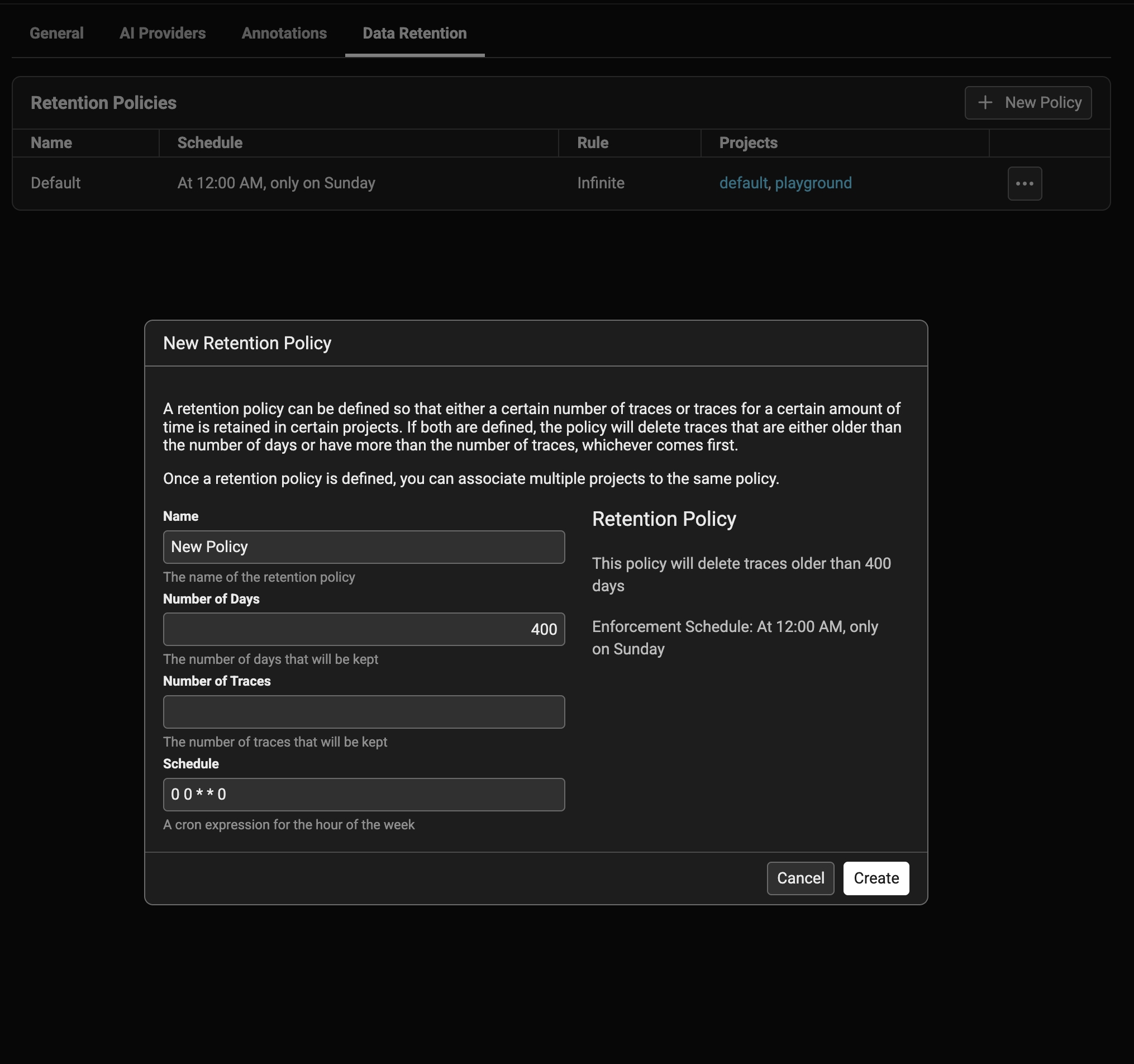The image size is (1134, 1064).
Task: Click the New Retention Policy dialog title
Action: [x=247, y=343]
